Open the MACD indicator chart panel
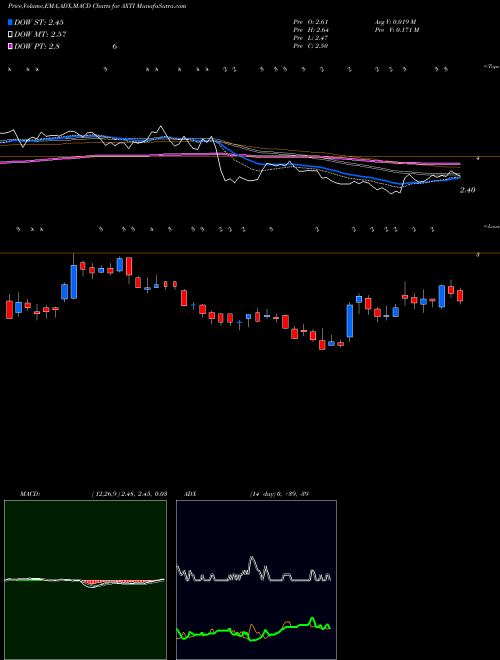Viewport: 500px width, 660px height. [x=85, y=580]
